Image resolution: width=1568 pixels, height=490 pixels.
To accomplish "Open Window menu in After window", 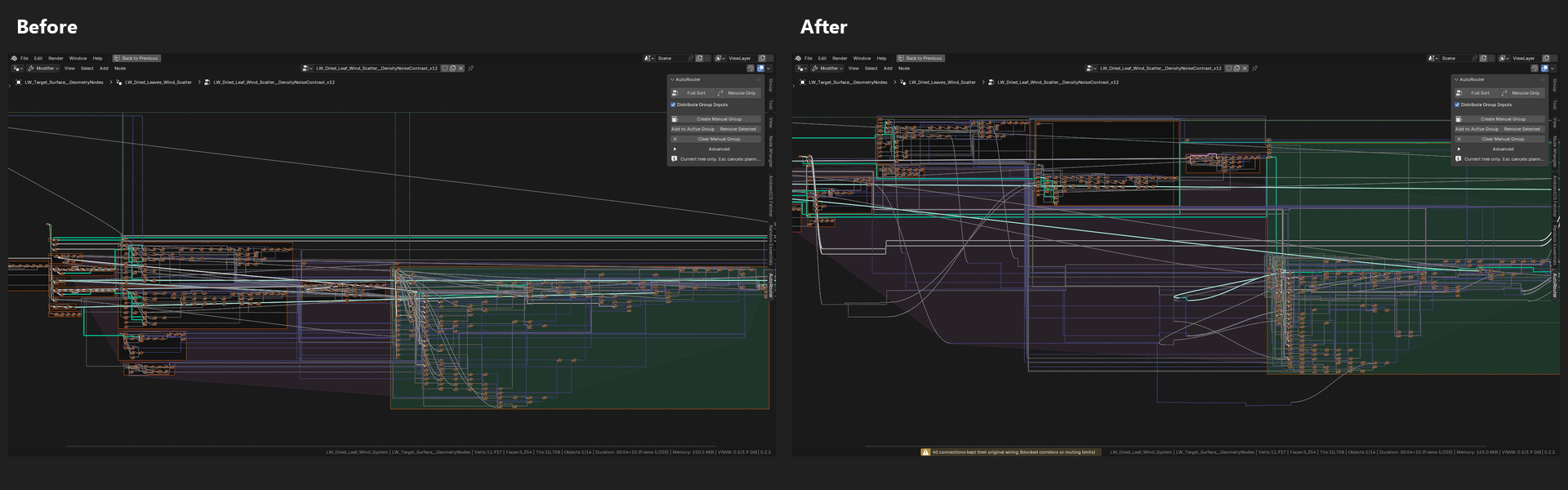I will point(862,58).
